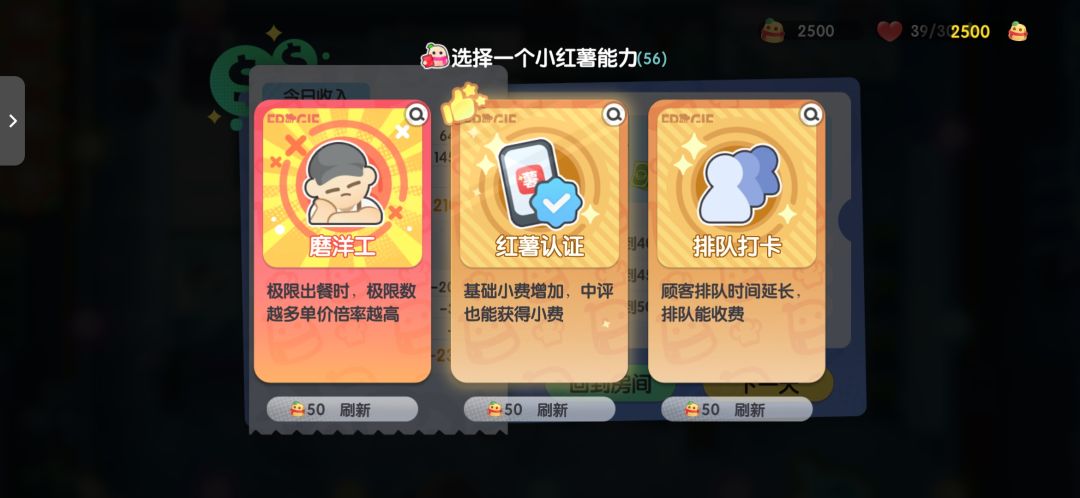Click the 基础小费增加 description text

point(539,302)
